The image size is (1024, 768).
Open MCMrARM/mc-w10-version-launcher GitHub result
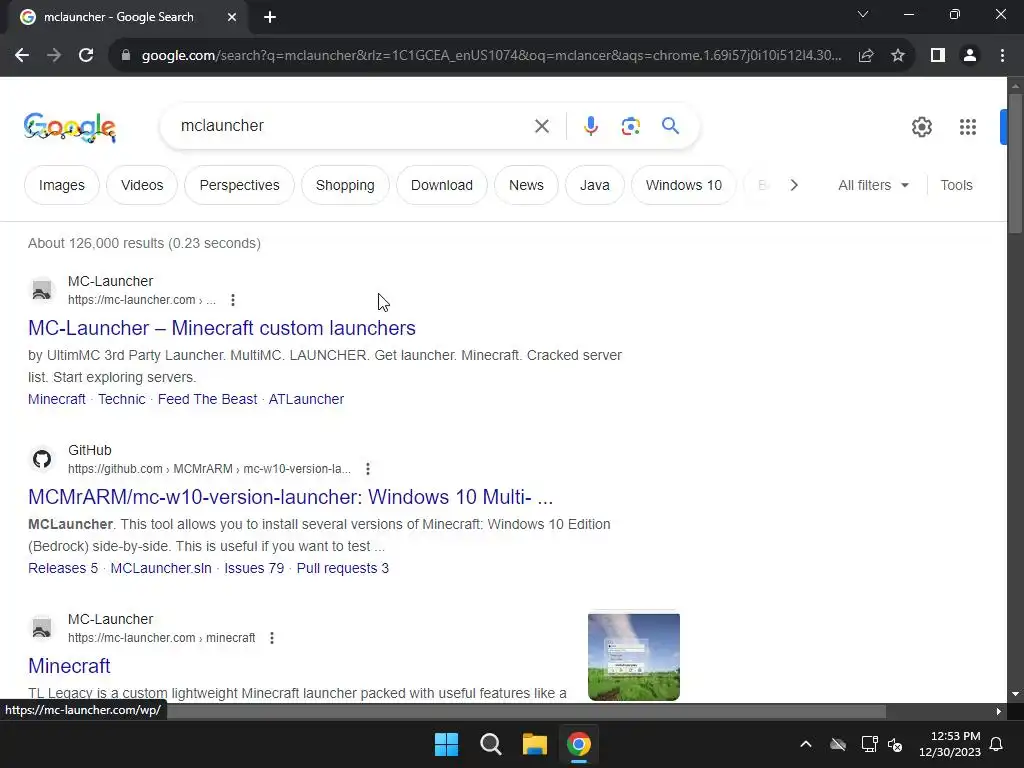[291, 497]
